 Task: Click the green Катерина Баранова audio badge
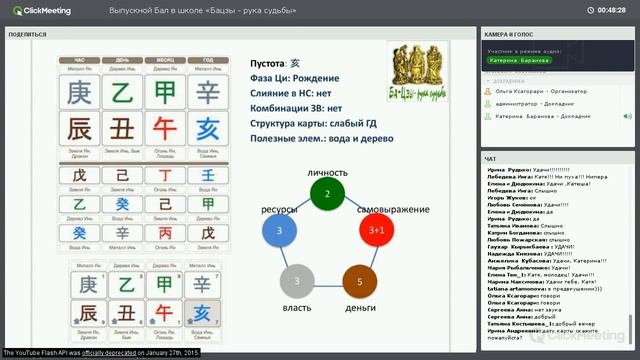click(519, 60)
